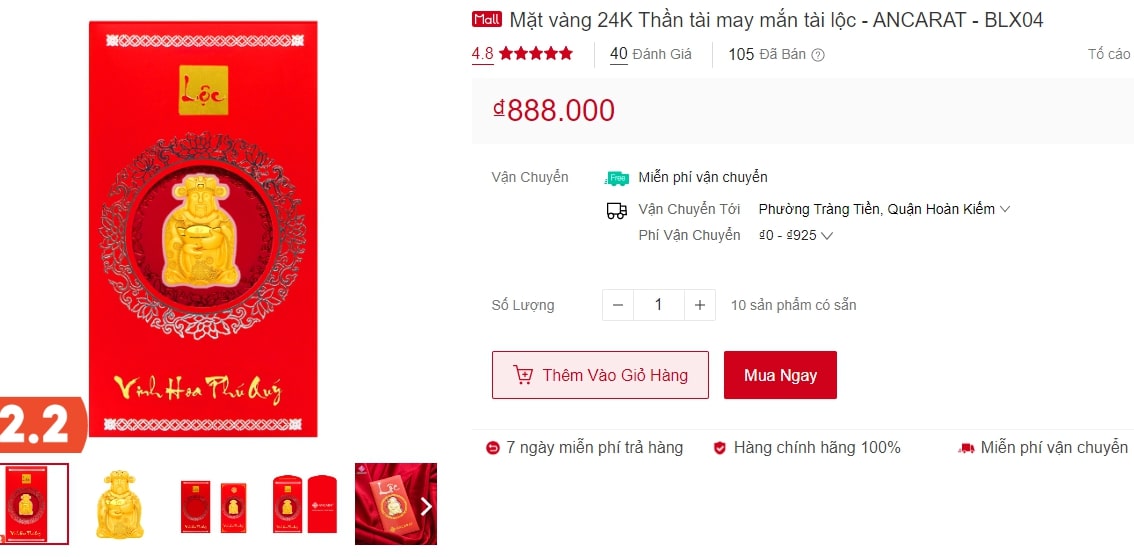Viewport: 1134px width, 557px height.
Task: Click the red truck icon for Miễn phí vận chuyển
Action: click(966, 448)
